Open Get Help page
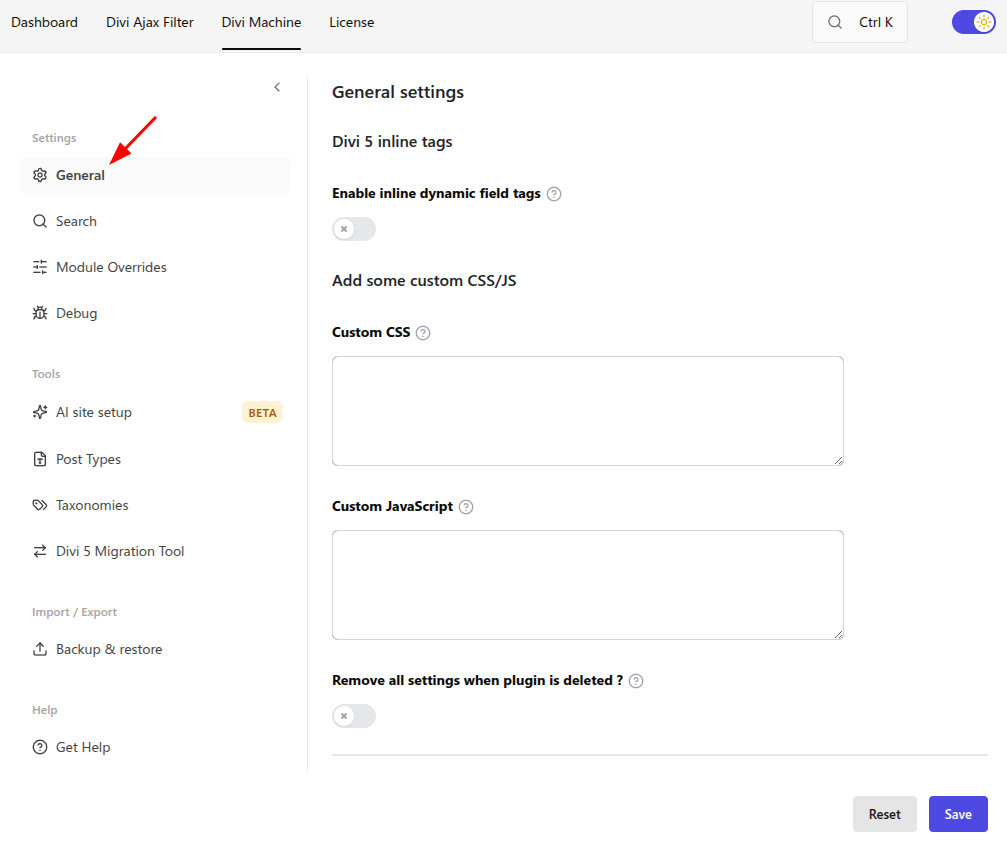This screenshot has width=1007, height=847. pyautogui.click(x=155, y=747)
